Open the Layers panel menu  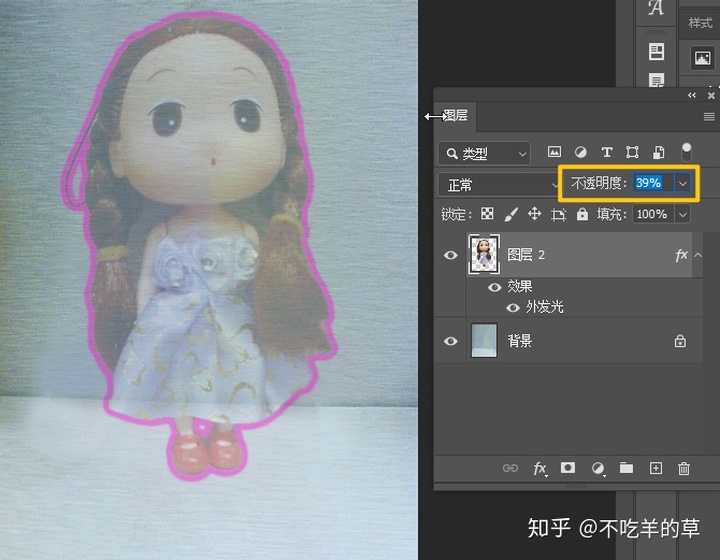pyautogui.click(x=709, y=117)
